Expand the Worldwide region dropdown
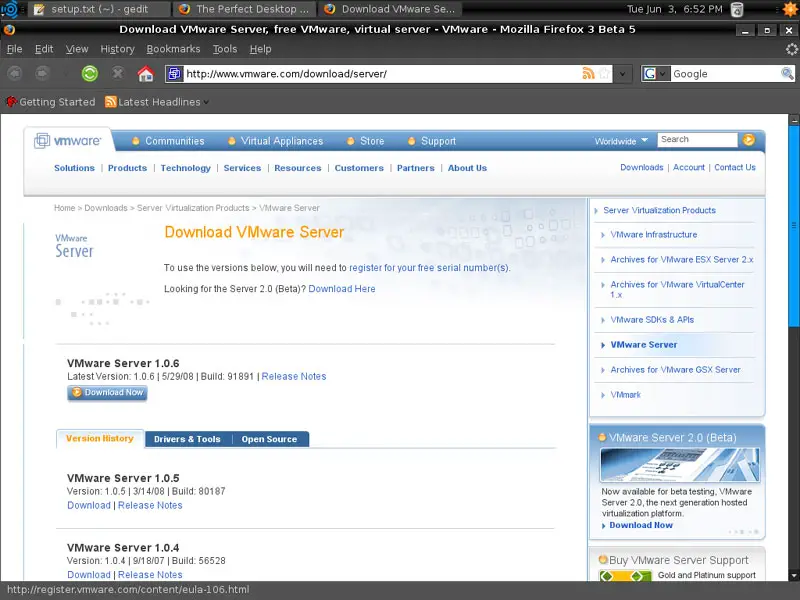This screenshot has height=600, width=800. [x=620, y=141]
